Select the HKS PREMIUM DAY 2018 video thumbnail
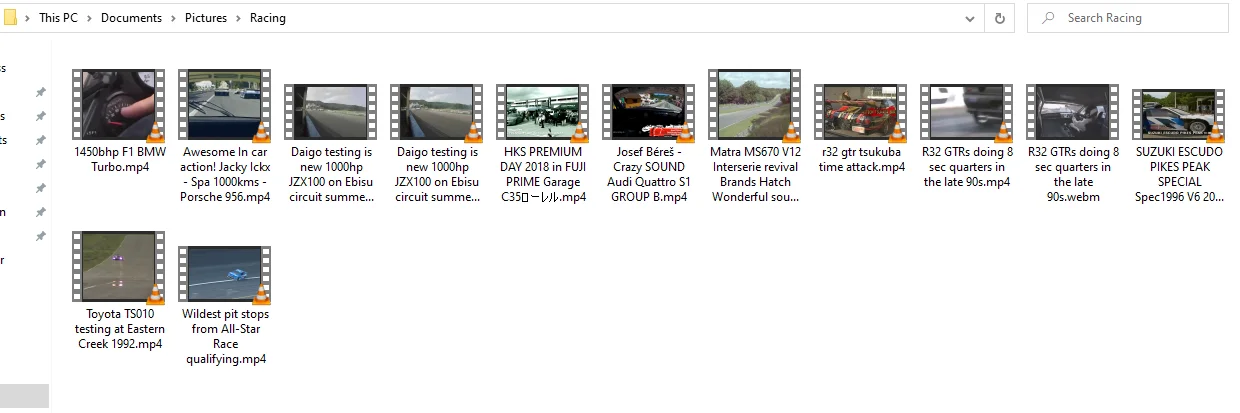This screenshot has height=413, width=1240. click(543, 111)
